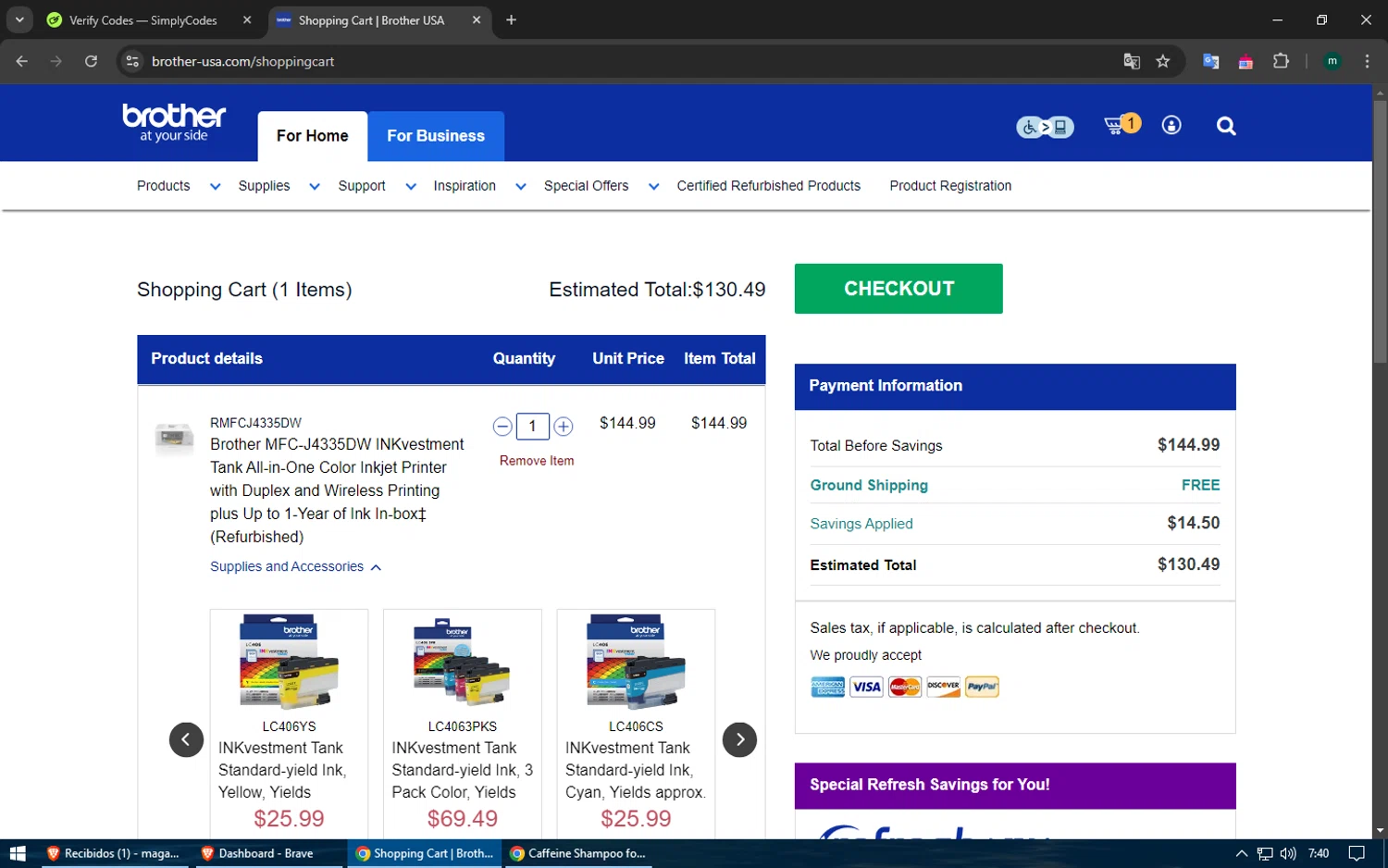Open the Brother MFC-J4335DW product link
This screenshot has width=1388, height=868.
(338, 490)
